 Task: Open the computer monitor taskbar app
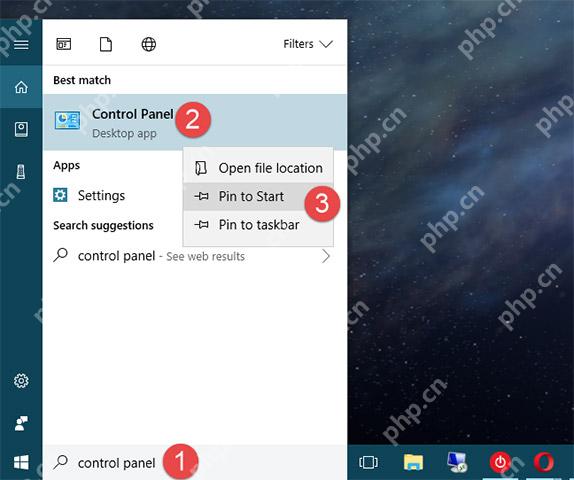tap(457, 462)
